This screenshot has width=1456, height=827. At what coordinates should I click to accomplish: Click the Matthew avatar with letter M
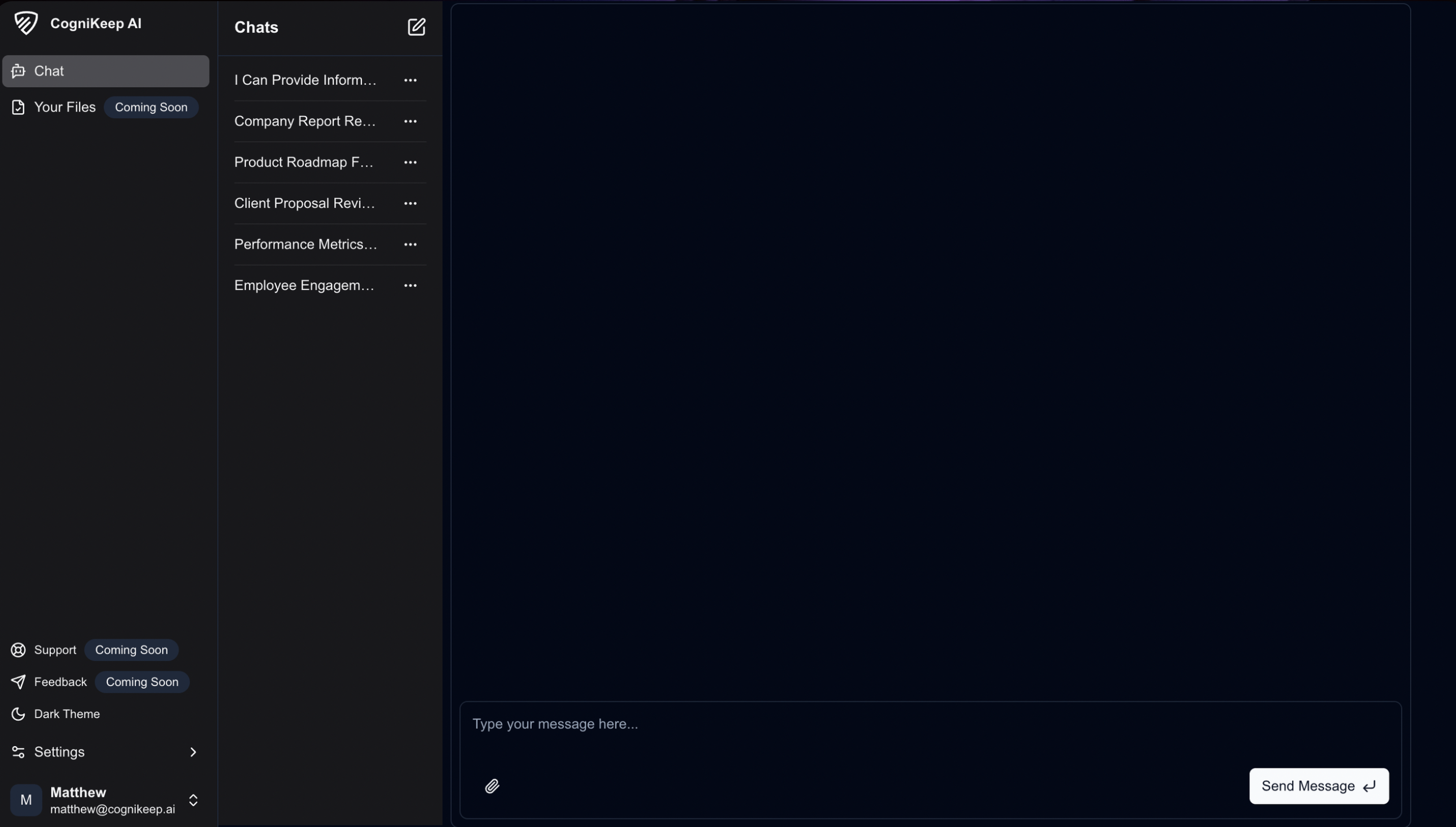(x=26, y=800)
